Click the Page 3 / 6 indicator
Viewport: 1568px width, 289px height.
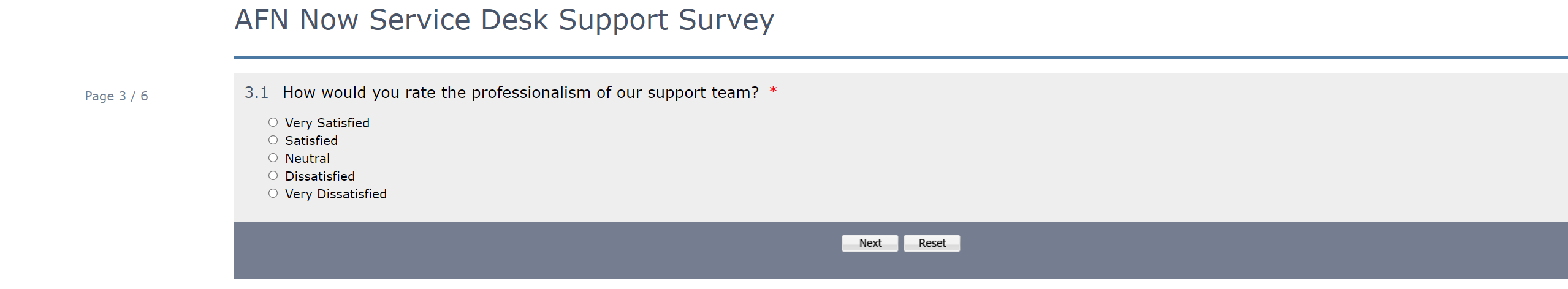click(116, 96)
